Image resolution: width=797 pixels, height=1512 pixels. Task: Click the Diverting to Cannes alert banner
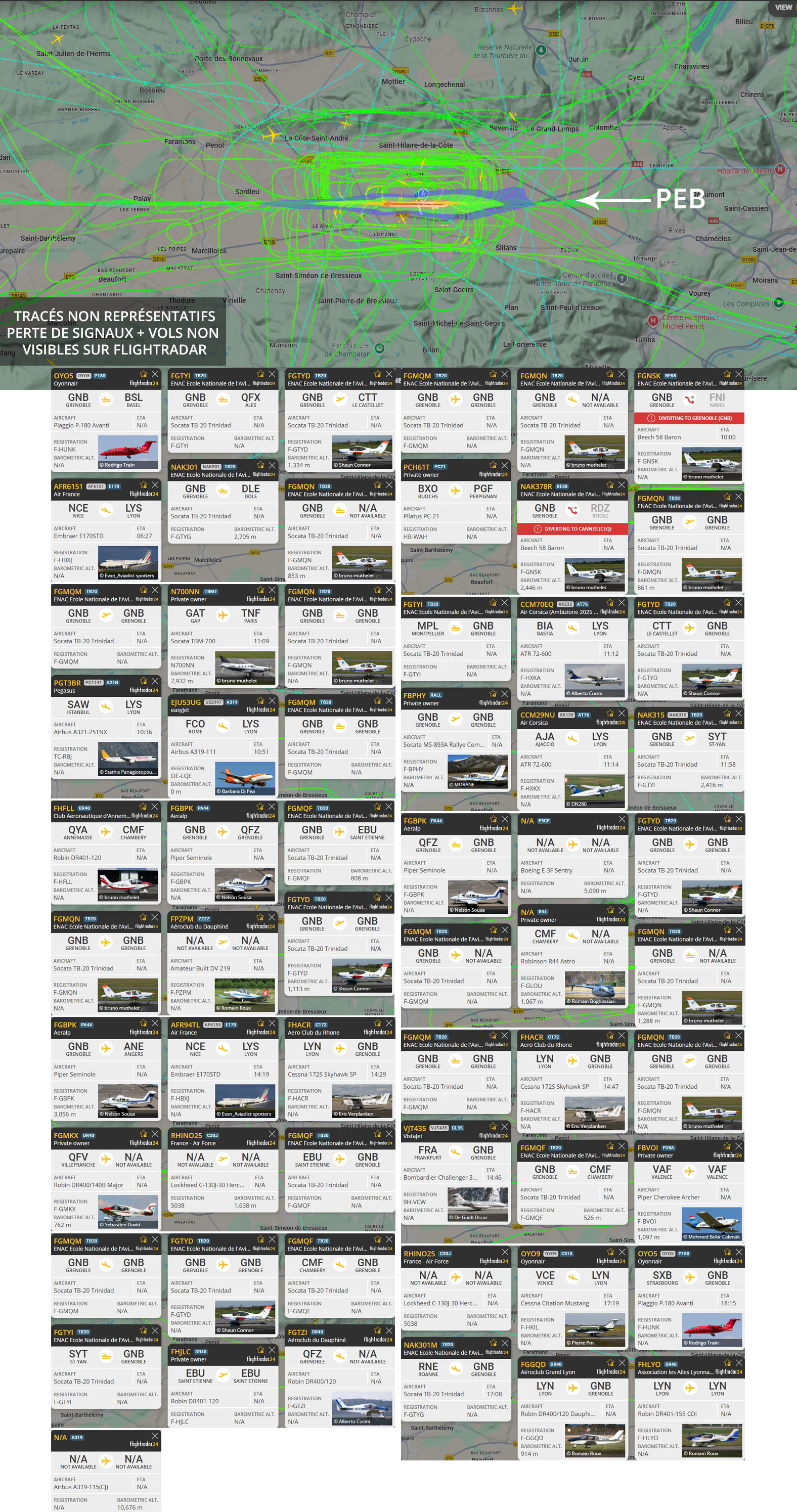pos(572,528)
